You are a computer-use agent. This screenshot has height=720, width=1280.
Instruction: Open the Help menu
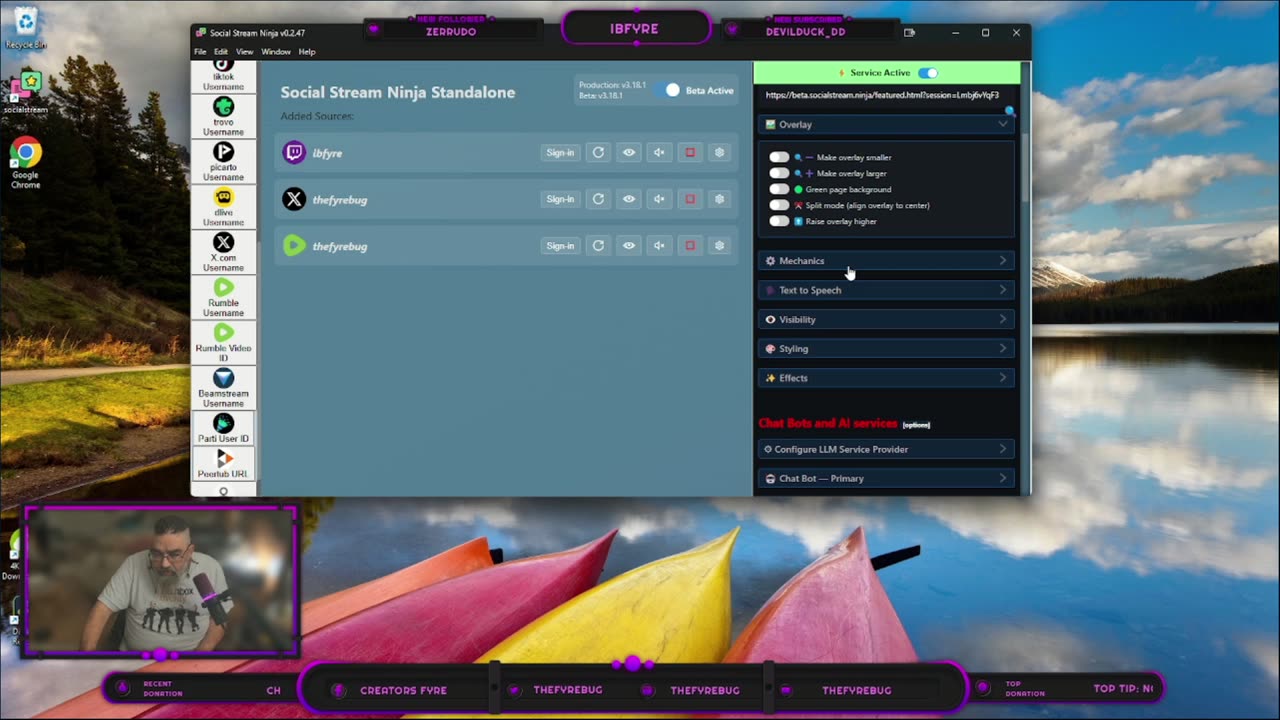click(307, 52)
